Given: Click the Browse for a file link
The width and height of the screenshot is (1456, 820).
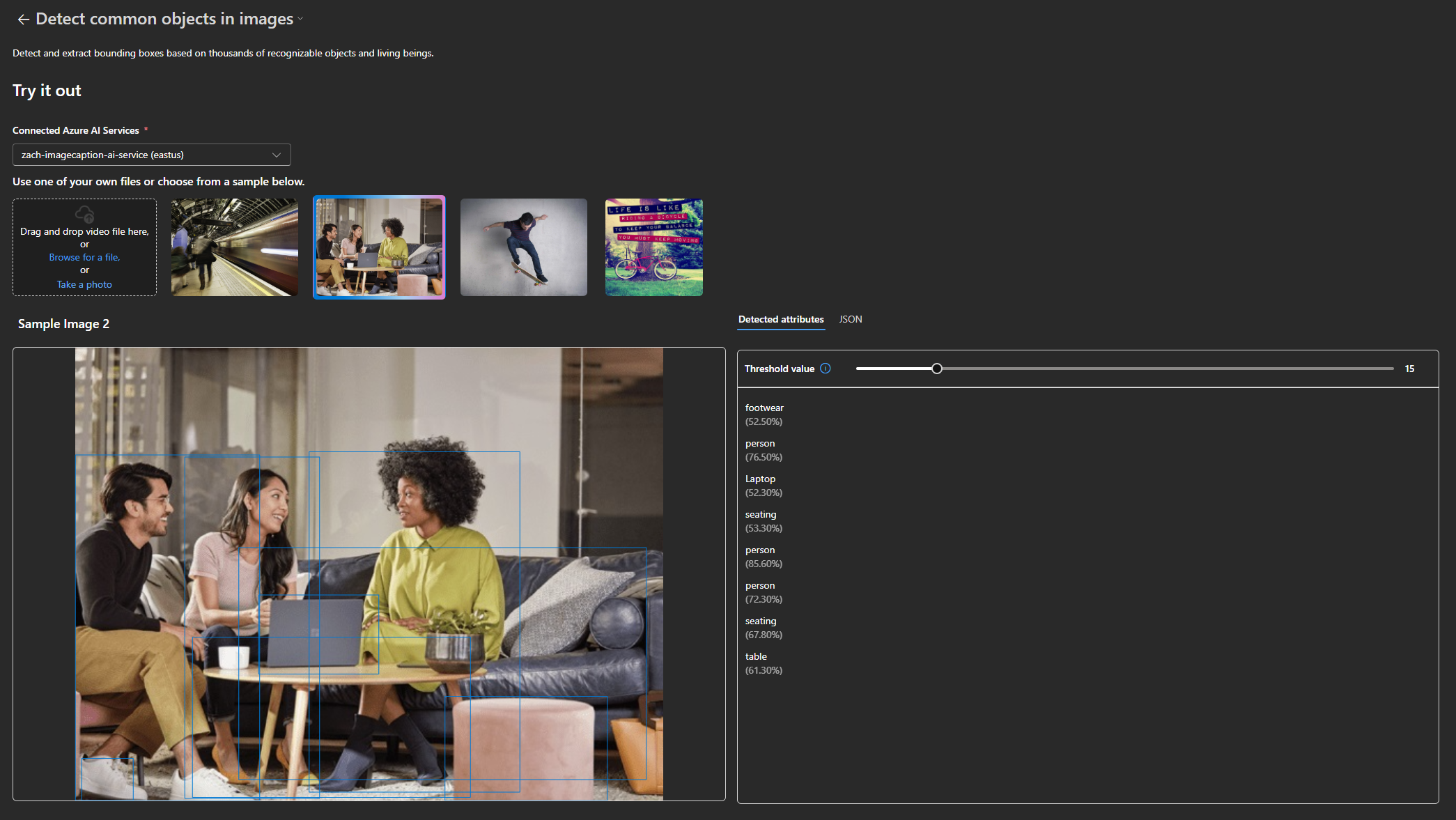Looking at the screenshot, I should [84, 257].
